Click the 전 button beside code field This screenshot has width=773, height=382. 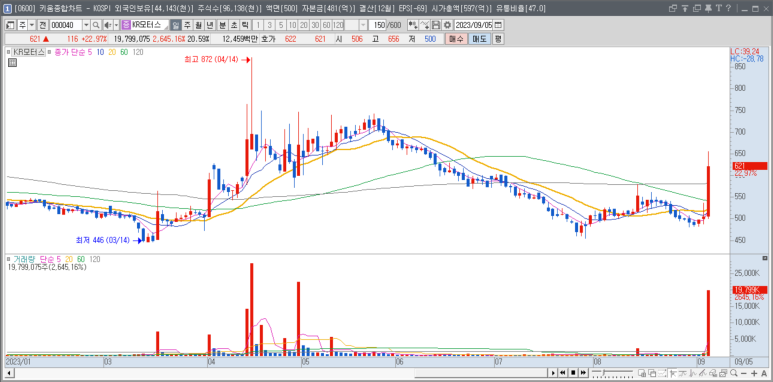[42, 25]
